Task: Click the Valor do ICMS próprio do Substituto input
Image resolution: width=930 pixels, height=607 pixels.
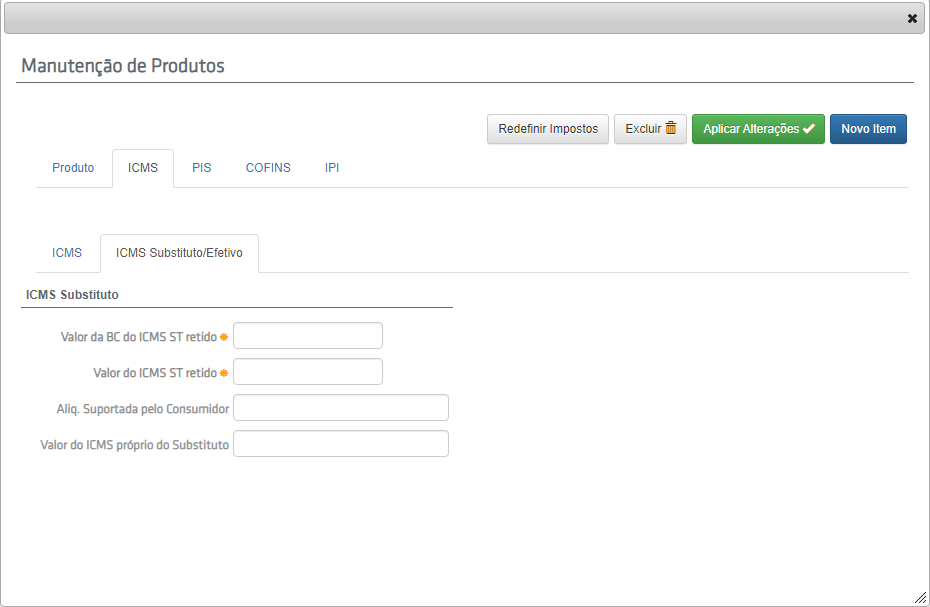Action: [x=341, y=444]
